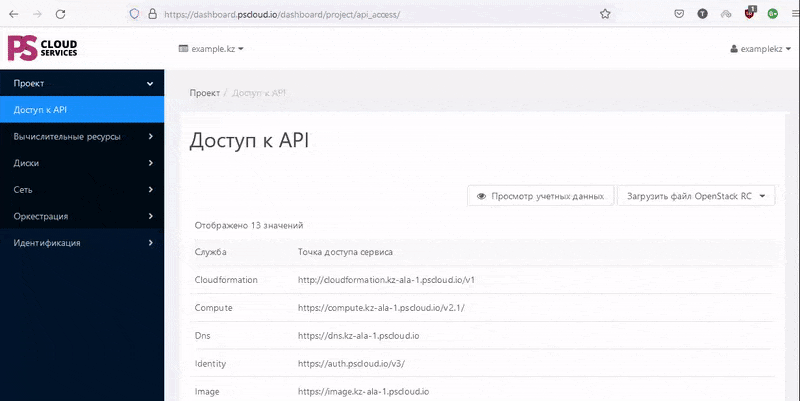This screenshot has height=401, width=800.
Task: Click the Compute service name
Action: tap(213, 308)
